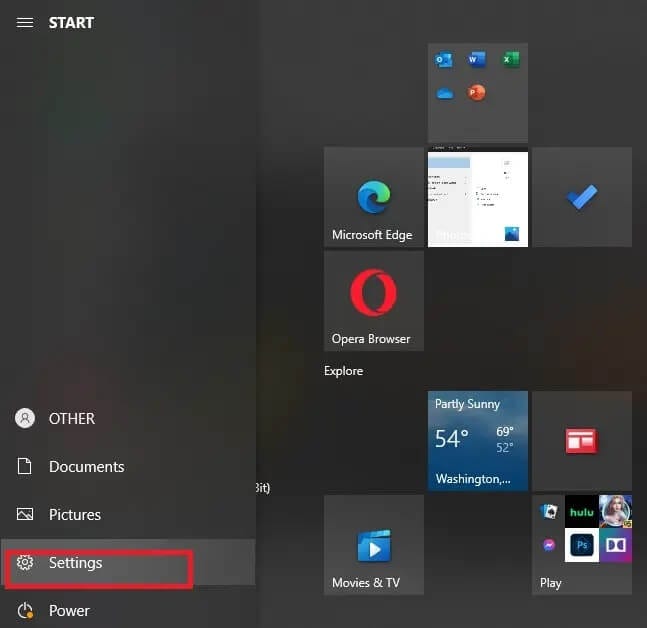Launch Word from the Office folder tile
The image size is (647, 628).
(x=477, y=60)
